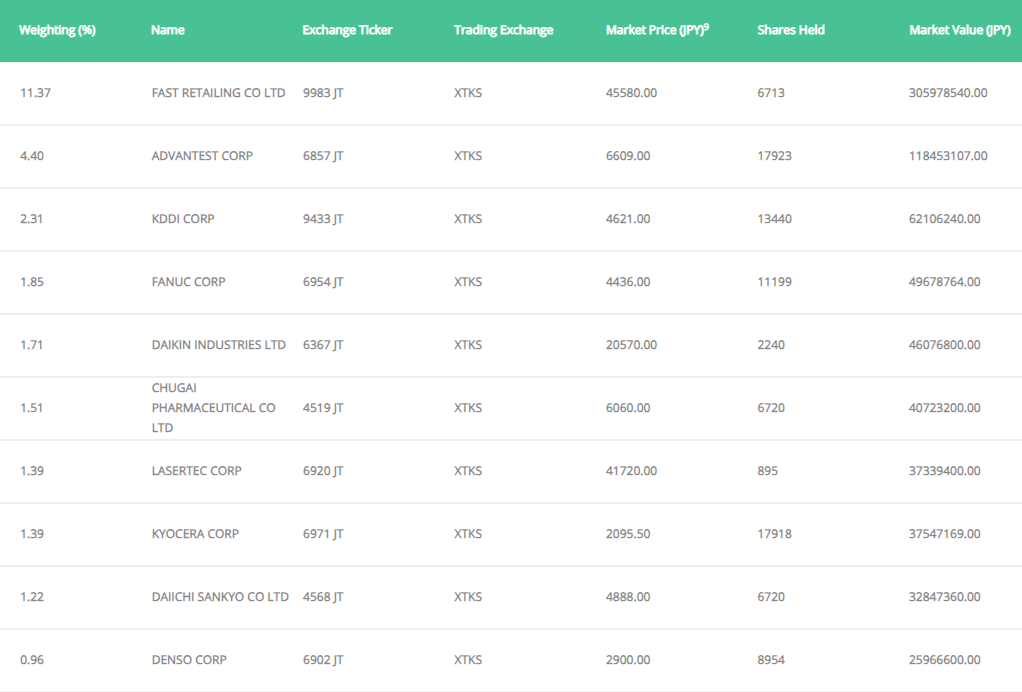Select shares held 11199

(x=774, y=282)
